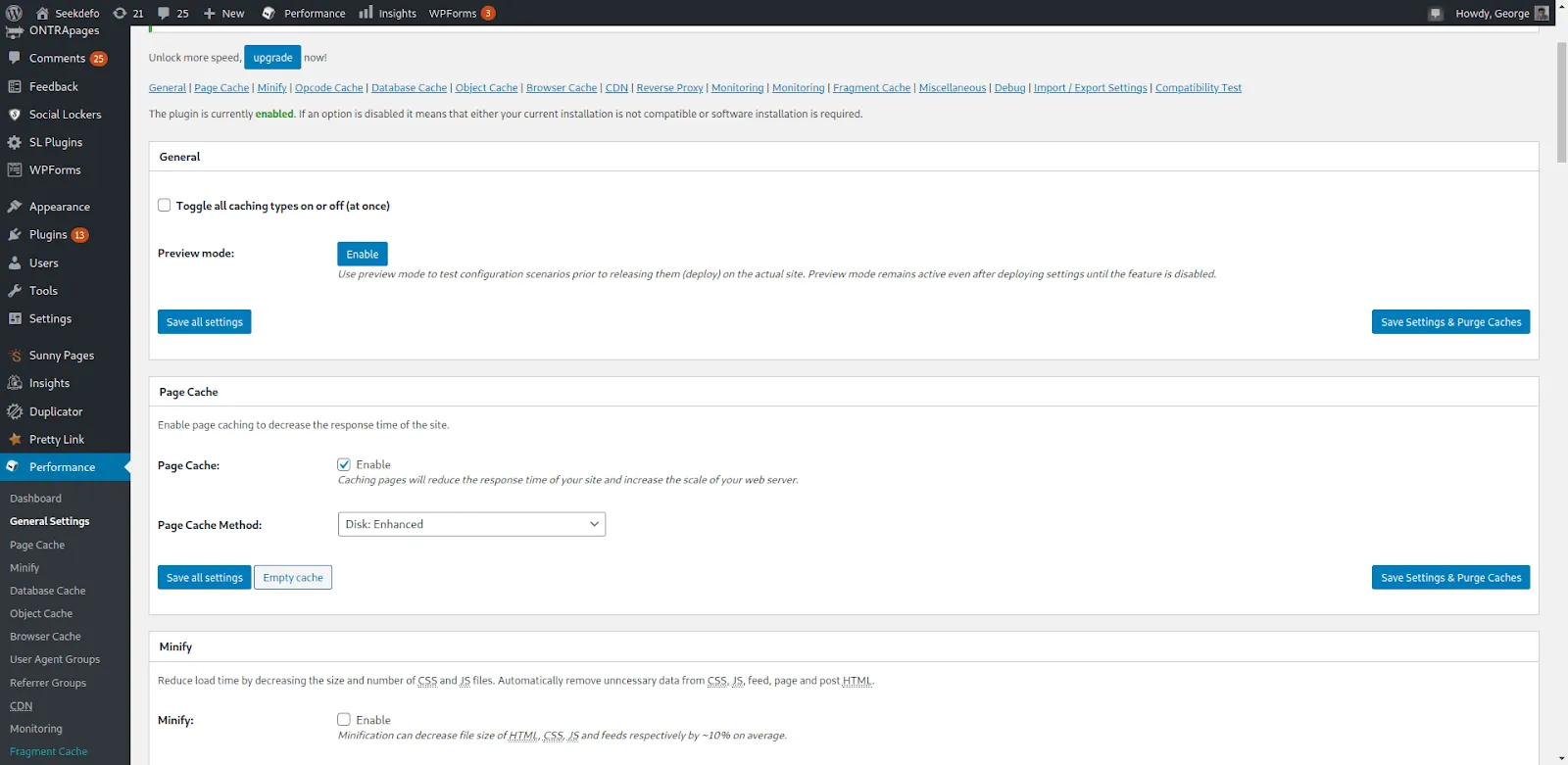Click the page vertical scrollbar
Viewport: 1568px width, 765px height.
(1561, 102)
